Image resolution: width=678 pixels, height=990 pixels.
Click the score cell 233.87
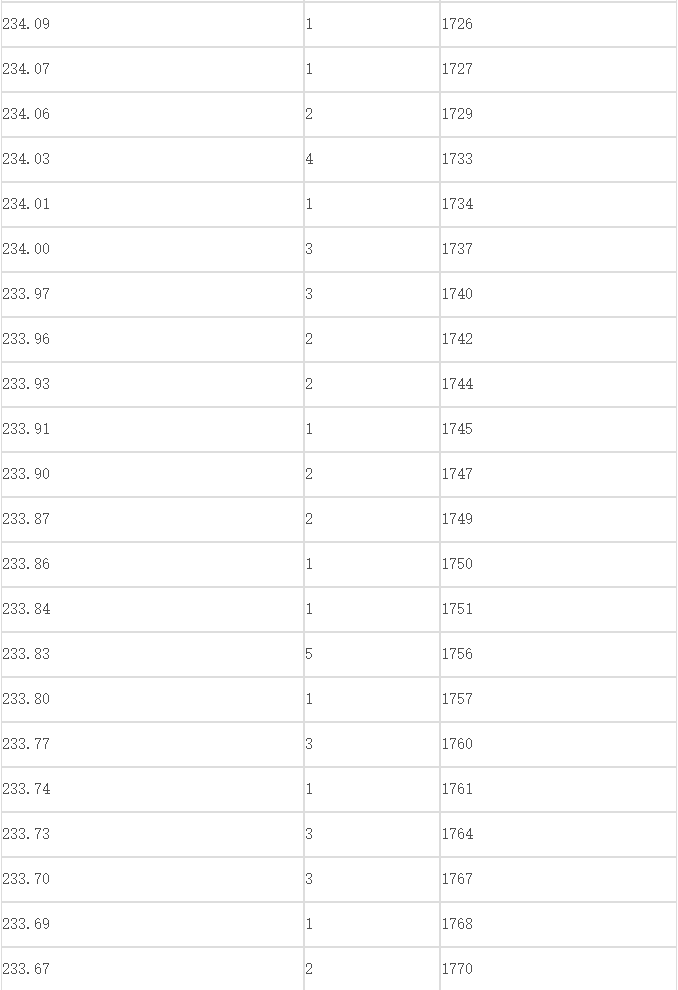[x=152, y=520]
